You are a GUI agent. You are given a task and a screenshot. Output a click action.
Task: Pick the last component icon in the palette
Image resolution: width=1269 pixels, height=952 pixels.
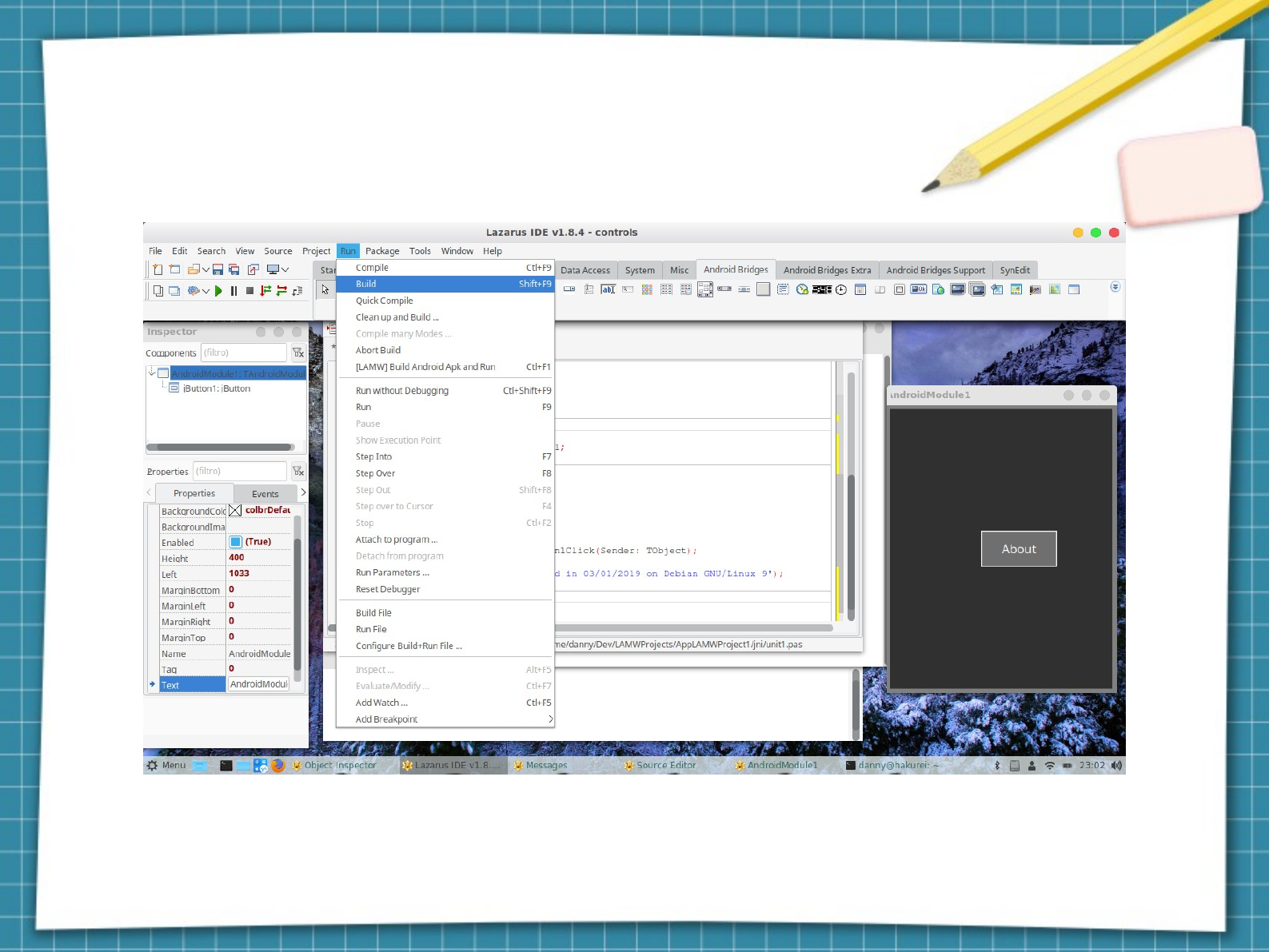pyautogui.click(x=1074, y=289)
